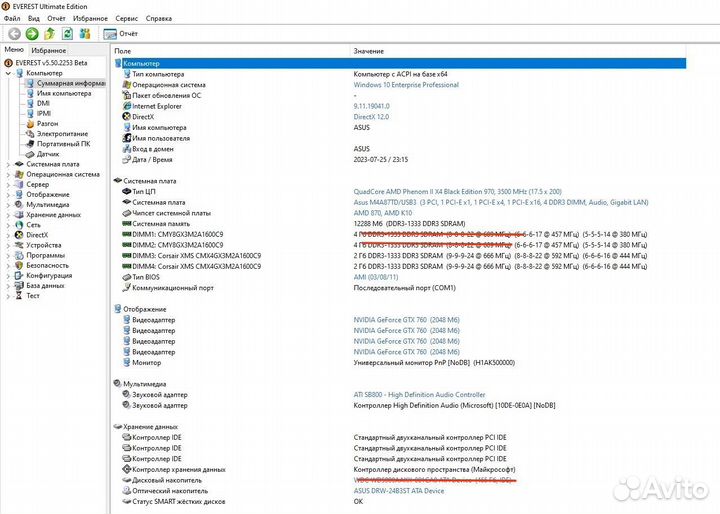Click the Разгон flame icon in tree
The width and height of the screenshot is (720, 514).
[30, 124]
